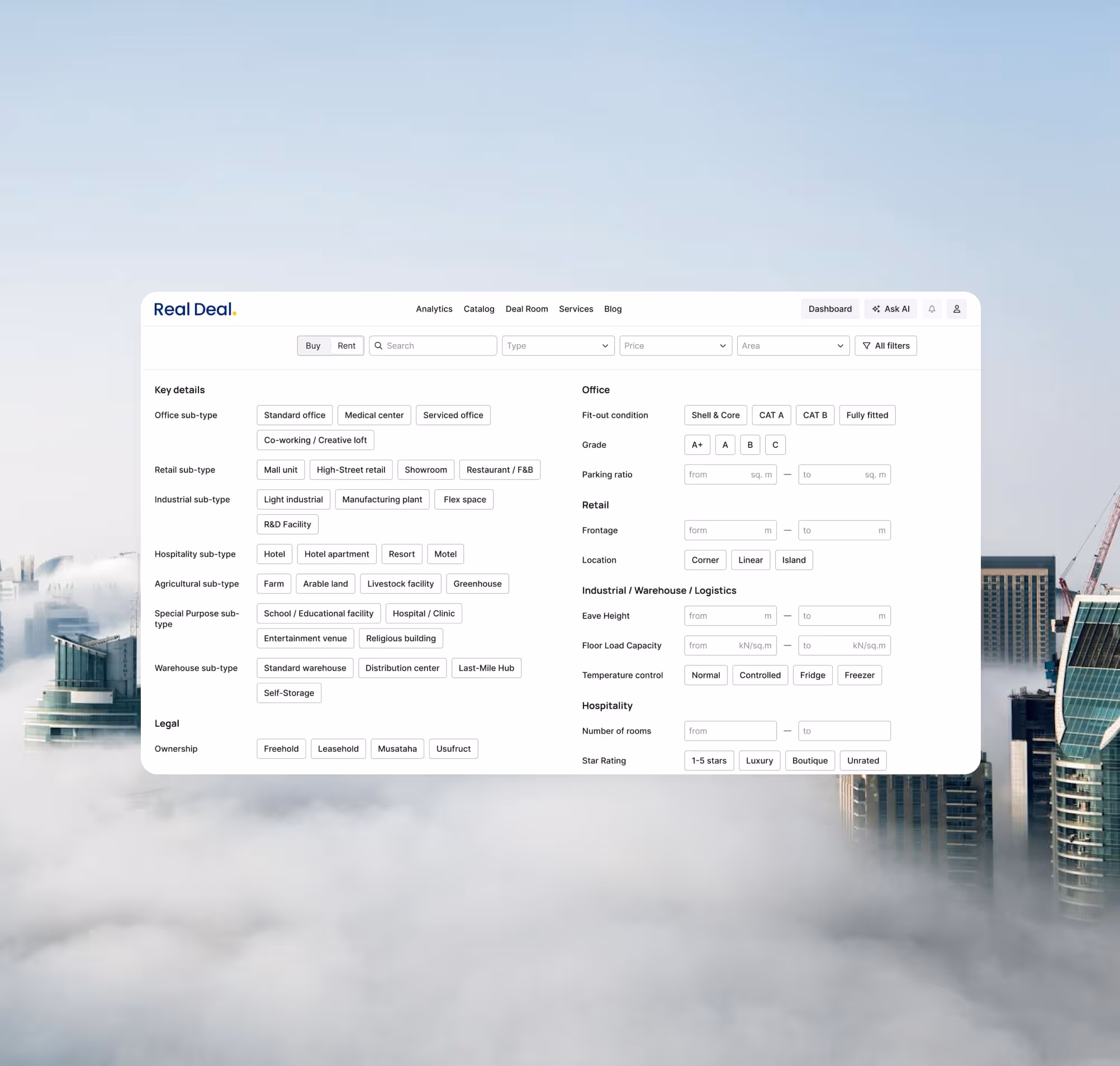1120x1066 pixels.
Task: Click the Dashboard button
Action: click(x=829, y=309)
